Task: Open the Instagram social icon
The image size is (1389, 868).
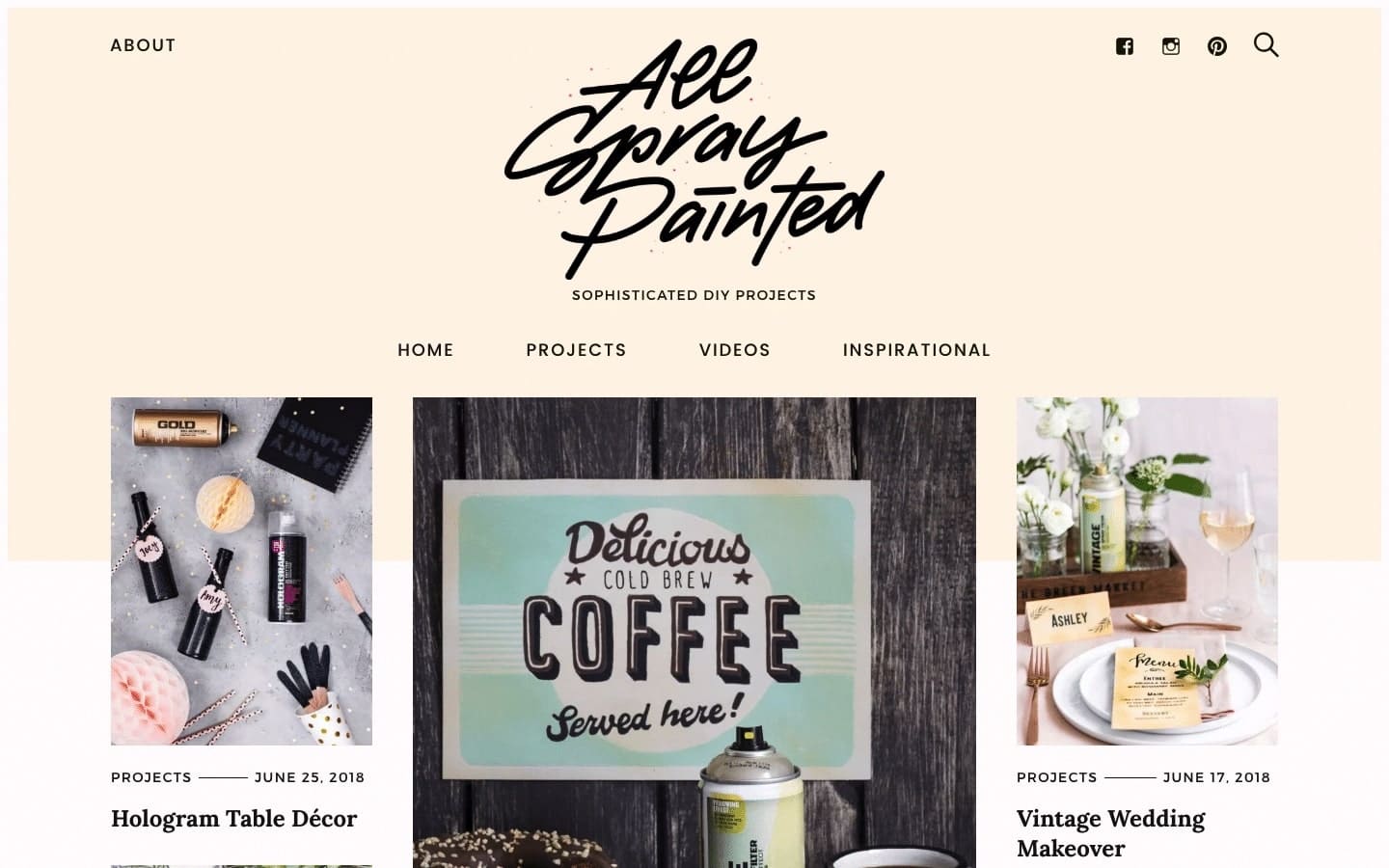Action: (x=1171, y=46)
